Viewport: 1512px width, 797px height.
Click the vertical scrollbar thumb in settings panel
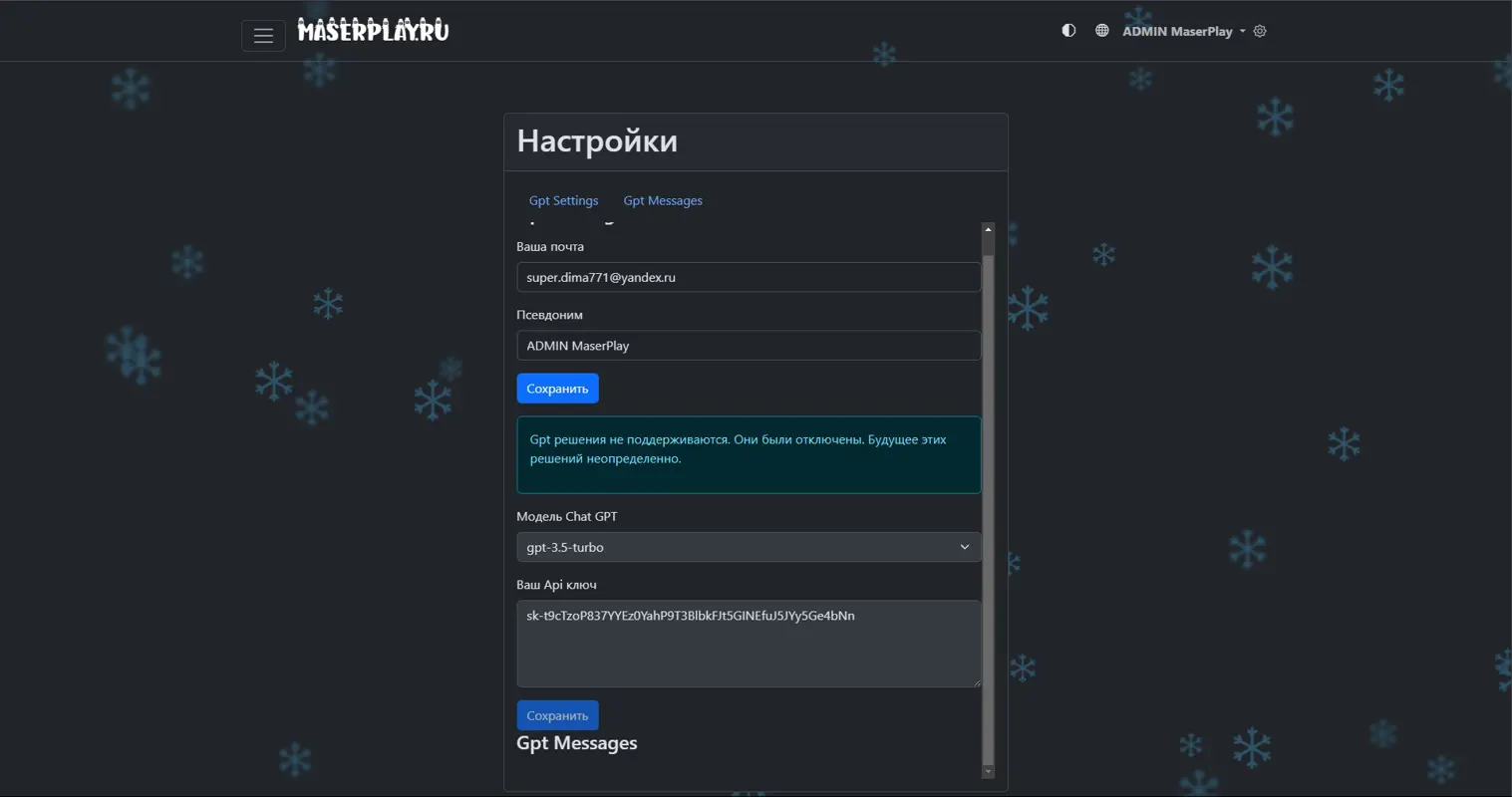pyautogui.click(x=988, y=508)
